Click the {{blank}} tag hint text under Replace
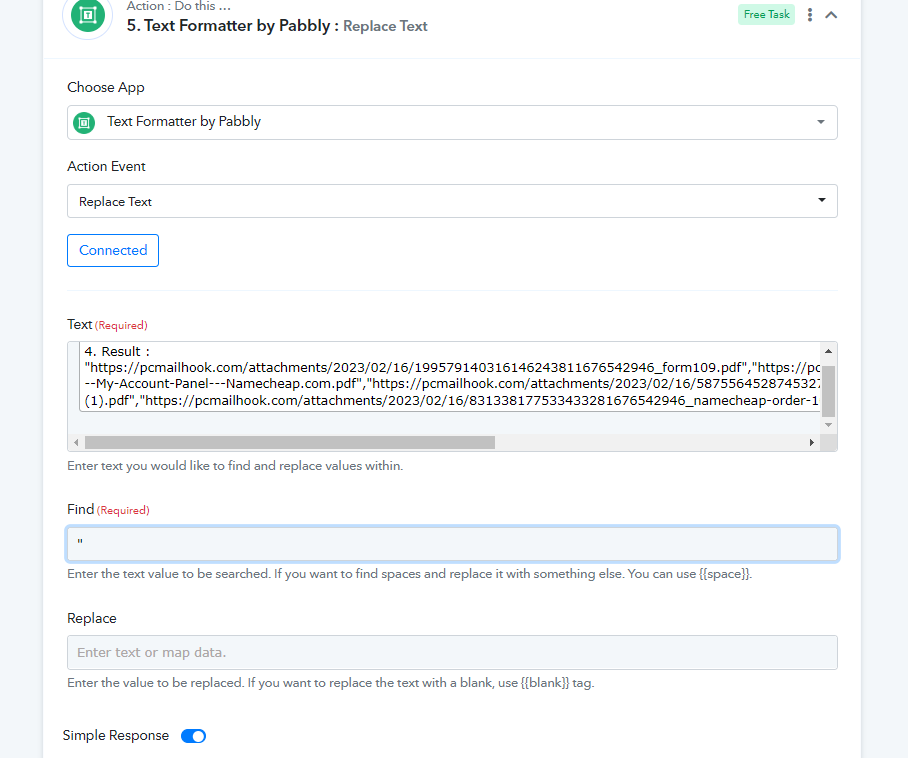 pyautogui.click(x=545, y=683)
